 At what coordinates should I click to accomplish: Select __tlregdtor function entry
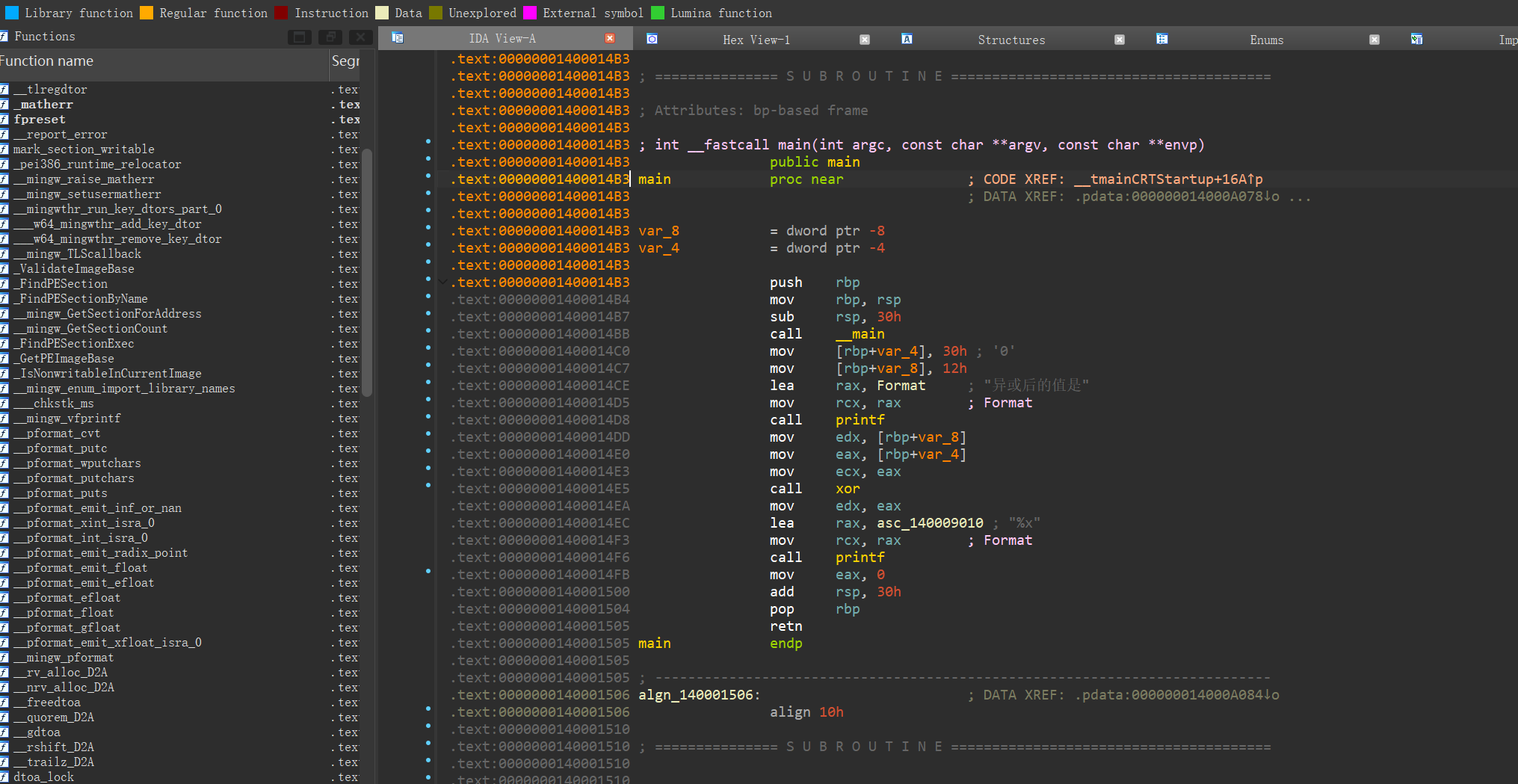coord(50,90)
